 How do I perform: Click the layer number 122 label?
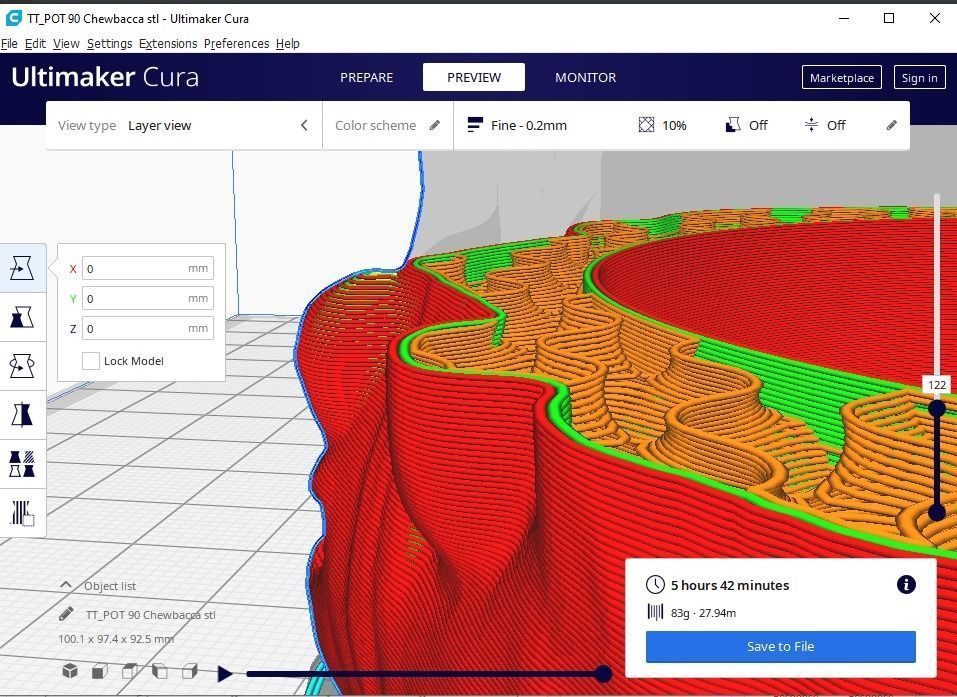937,385
